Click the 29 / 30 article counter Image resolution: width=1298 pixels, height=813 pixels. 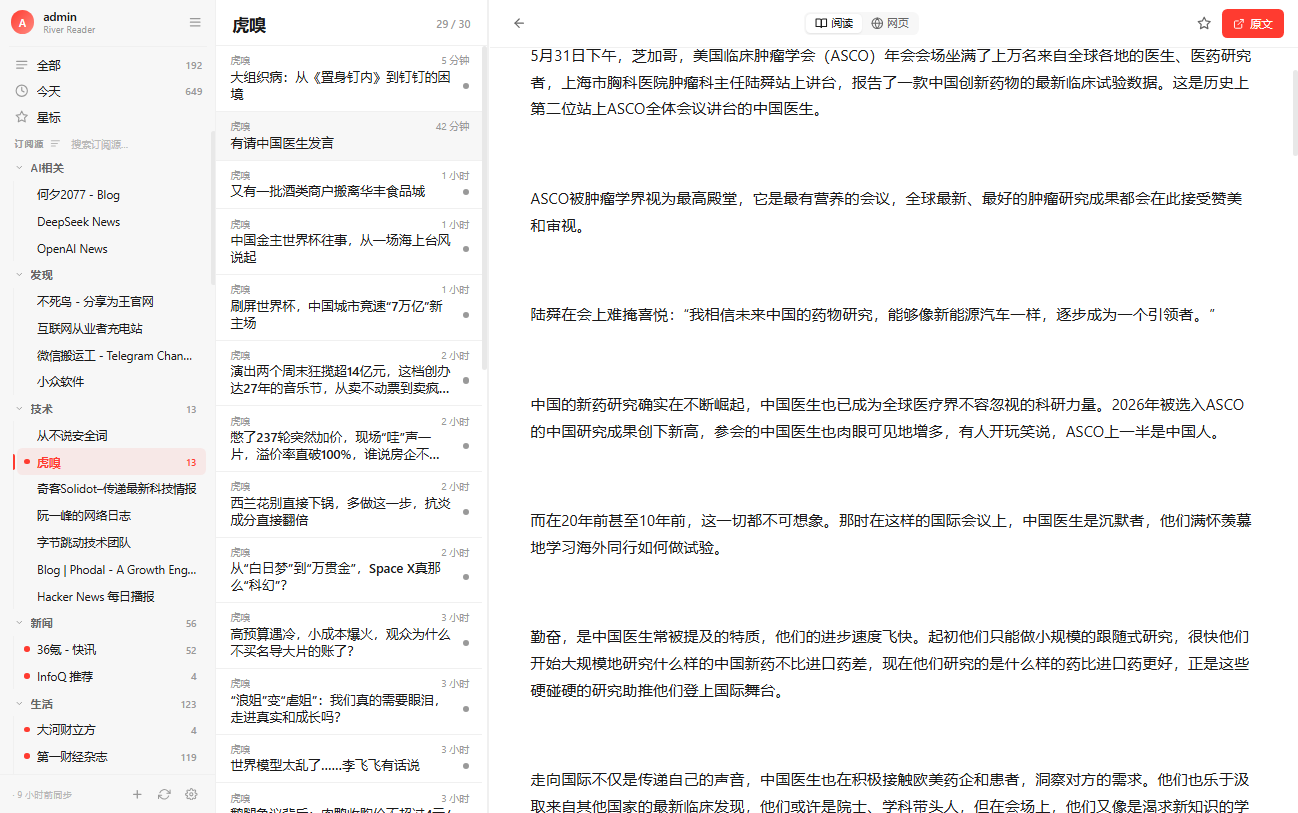pyautogui.click(x=453, y=24)
